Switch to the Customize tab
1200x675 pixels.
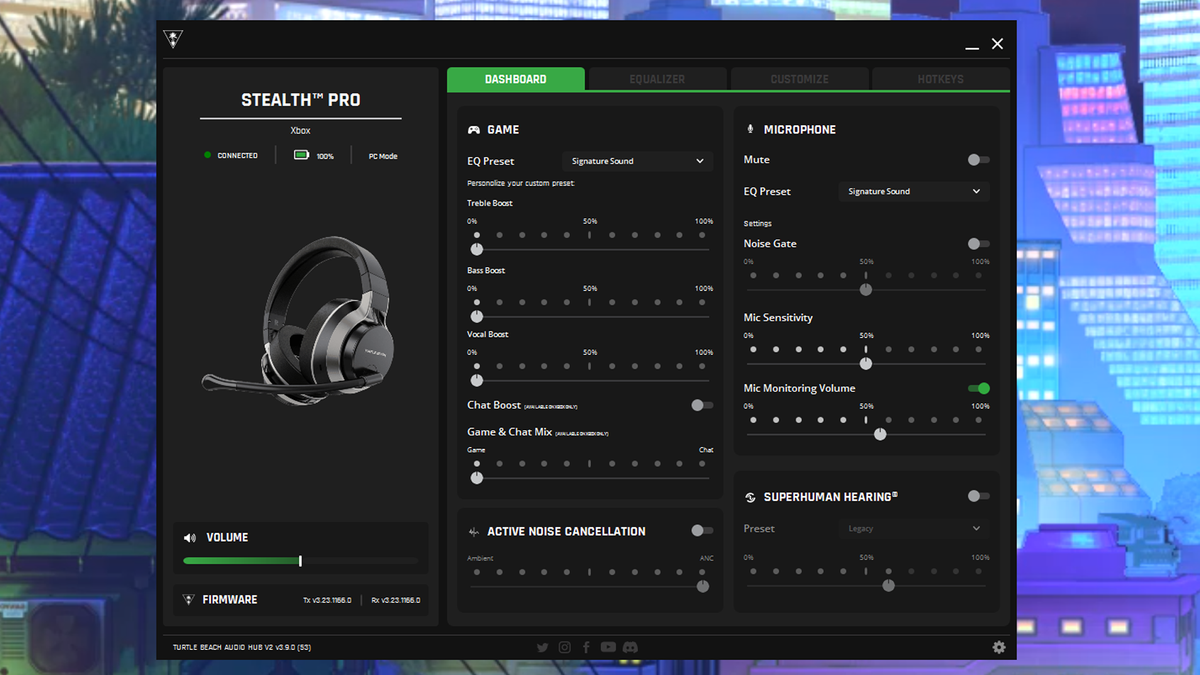click(799, 79)
